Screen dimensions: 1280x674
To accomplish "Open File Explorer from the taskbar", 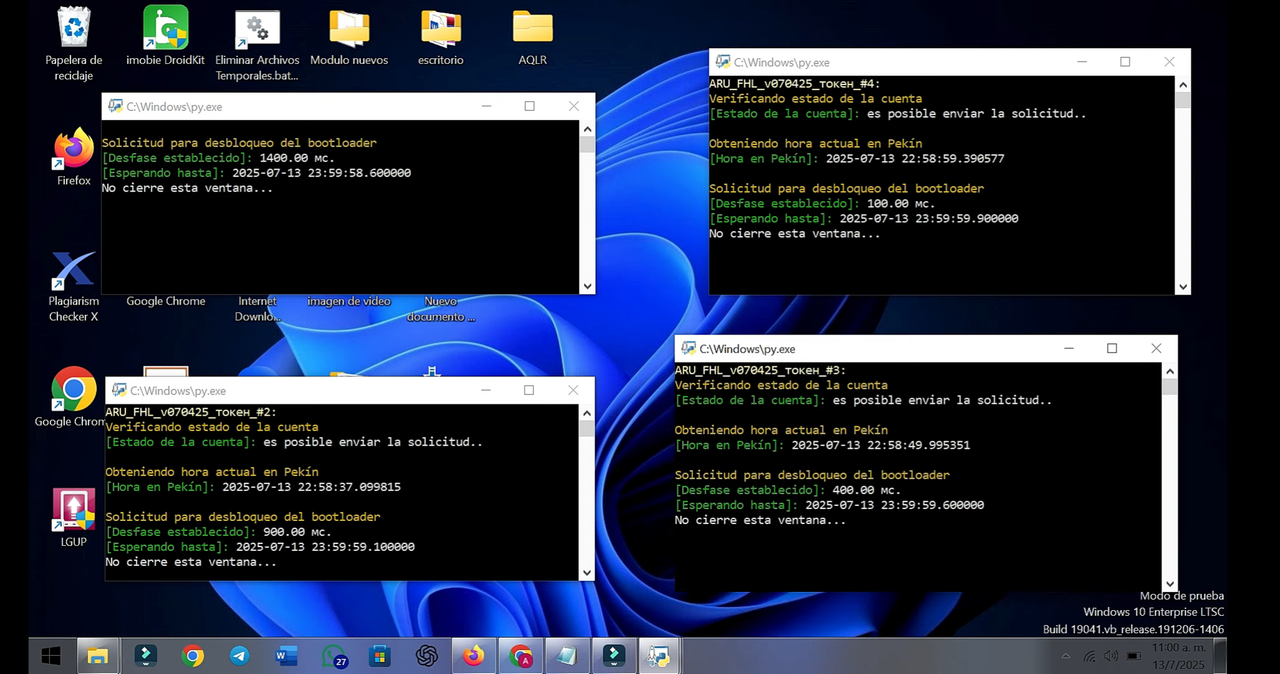I will click(98, 656).
